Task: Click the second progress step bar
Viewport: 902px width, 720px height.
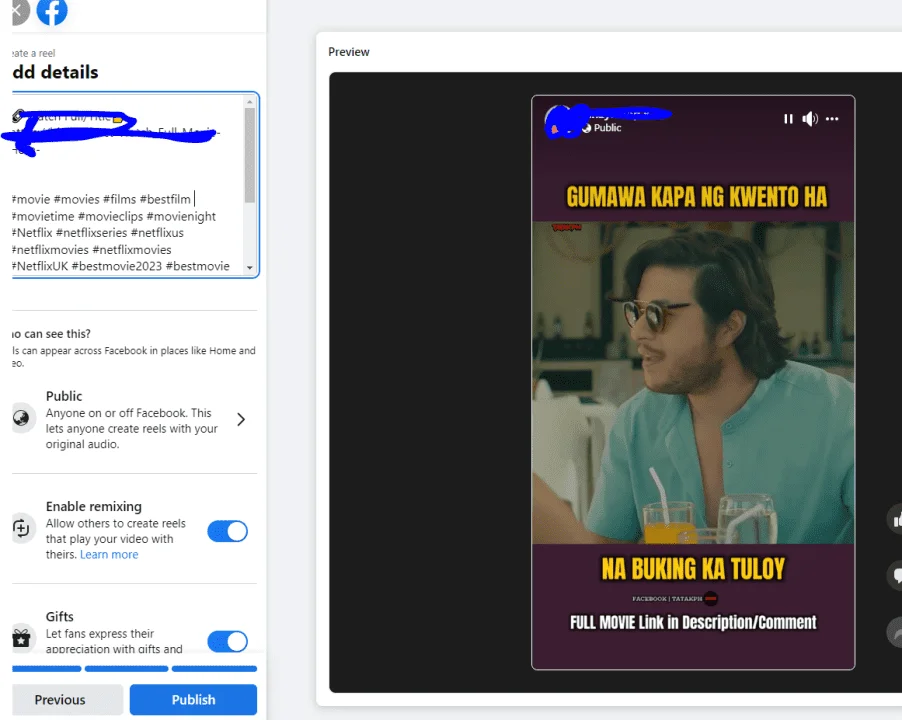Action: click(x=127, y=669)
